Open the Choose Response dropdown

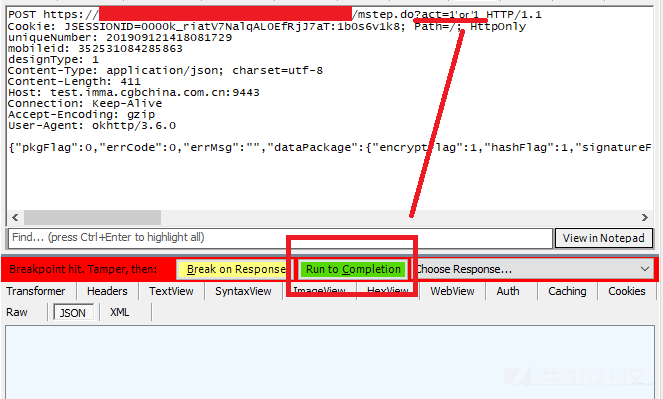pyautogui.click(x=534, y=269)
